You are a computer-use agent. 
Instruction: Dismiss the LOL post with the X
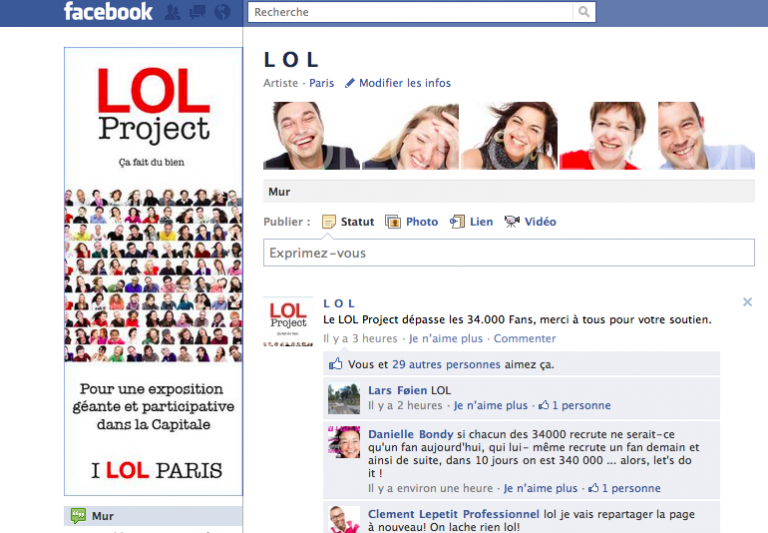click(x=747, y=302)
